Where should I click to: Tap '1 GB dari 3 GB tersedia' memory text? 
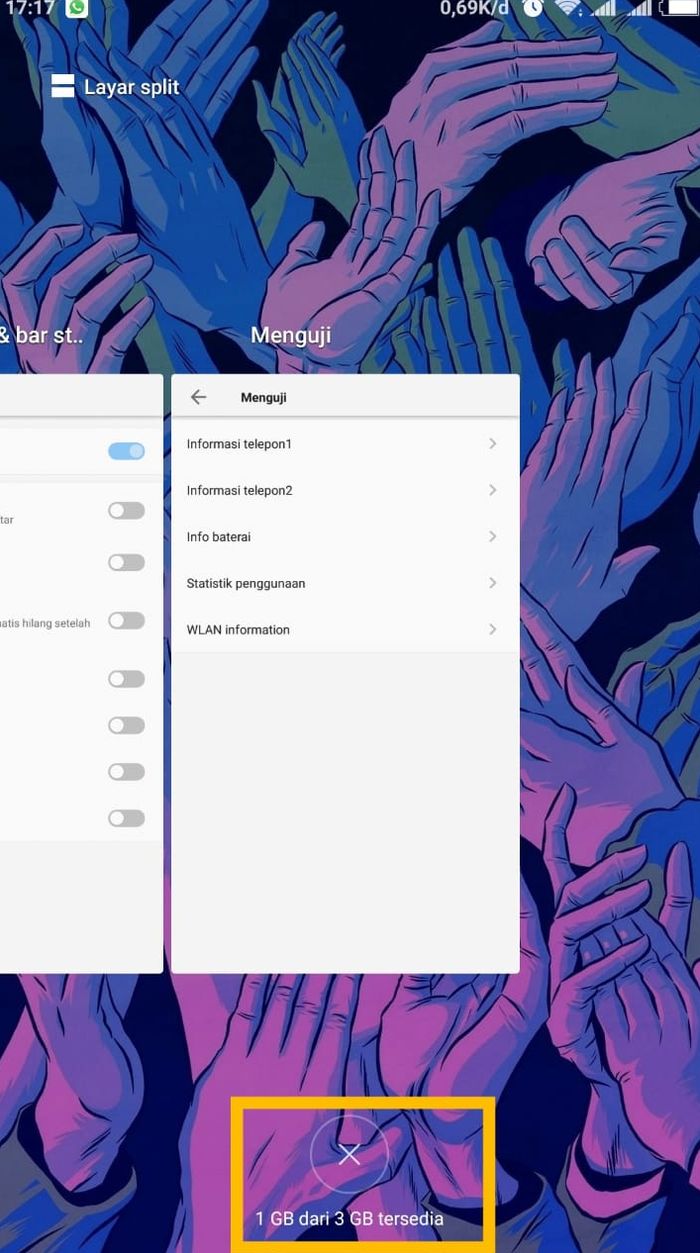pos(349,1219)
